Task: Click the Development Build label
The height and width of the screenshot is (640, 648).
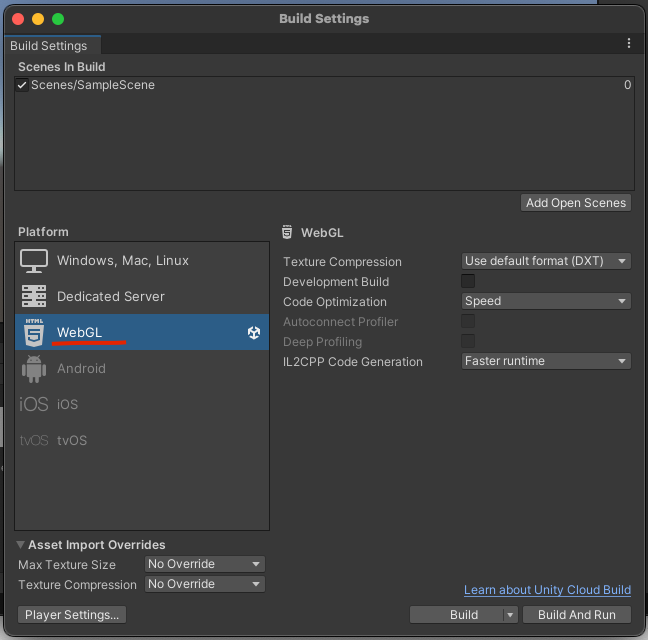Action: coord(336,282)
